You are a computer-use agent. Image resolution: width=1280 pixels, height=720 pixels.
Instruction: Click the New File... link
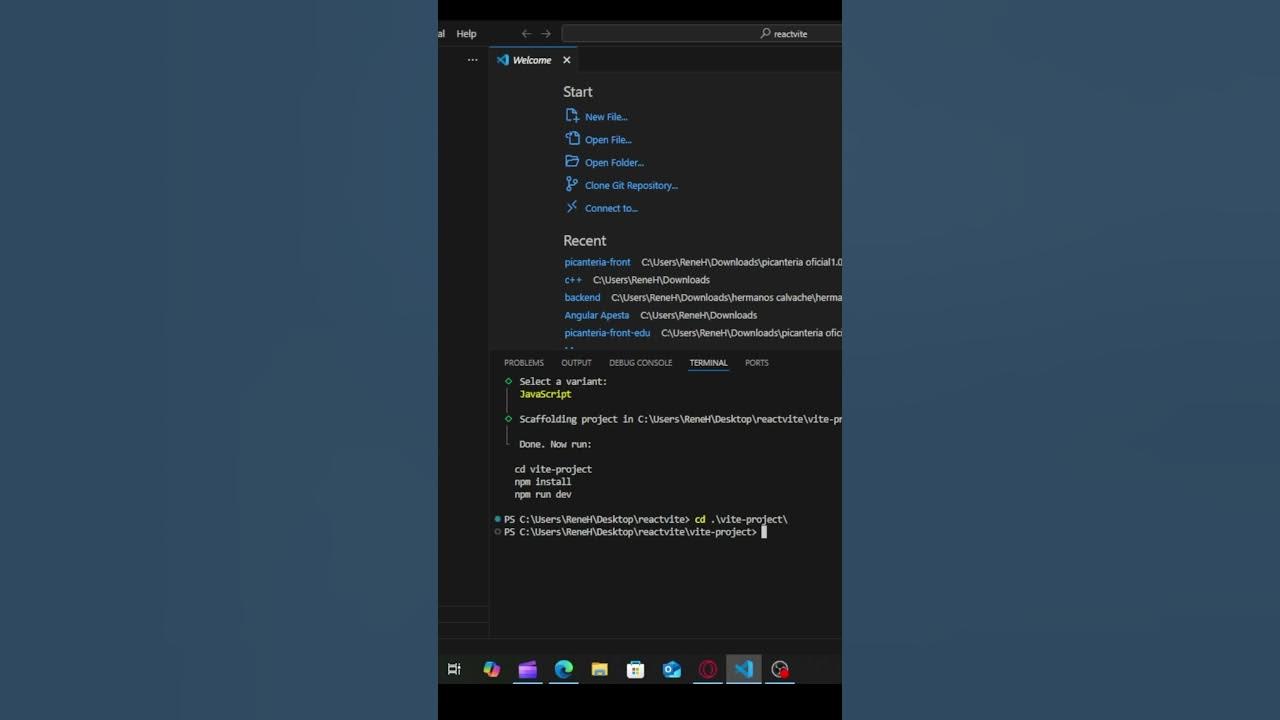[x=606, y=117]
